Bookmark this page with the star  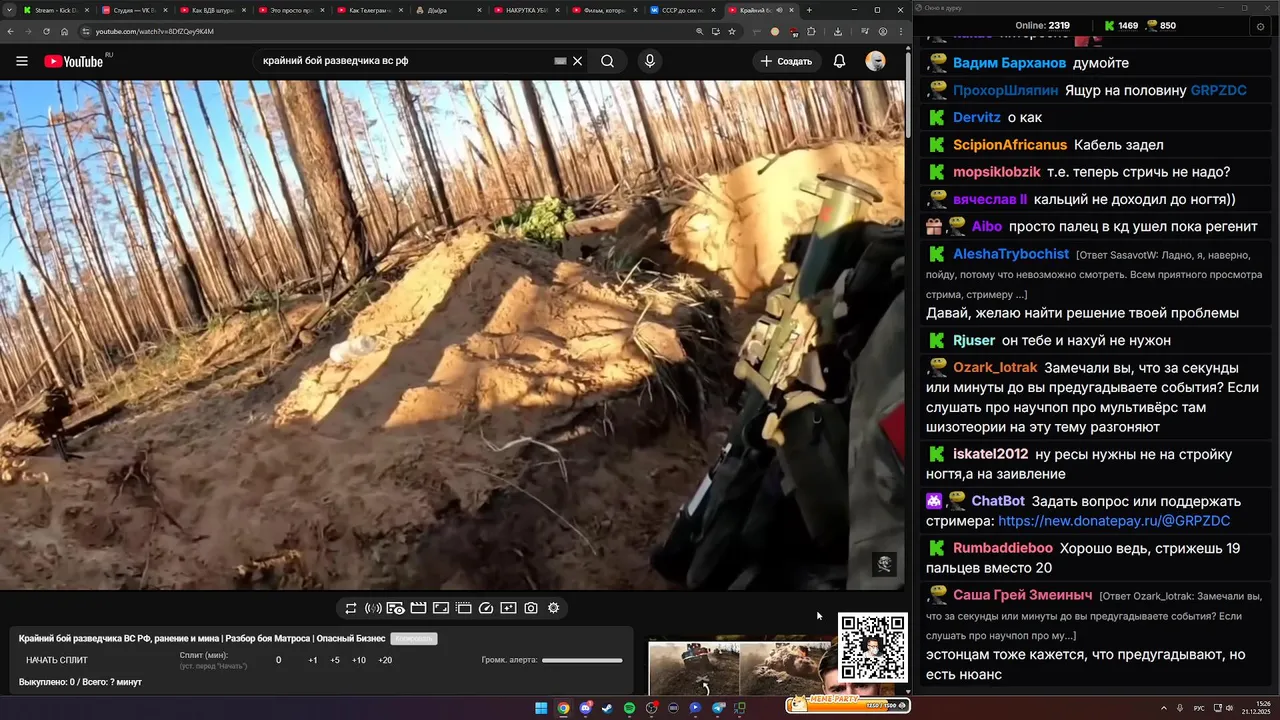[x=732, y=31]
